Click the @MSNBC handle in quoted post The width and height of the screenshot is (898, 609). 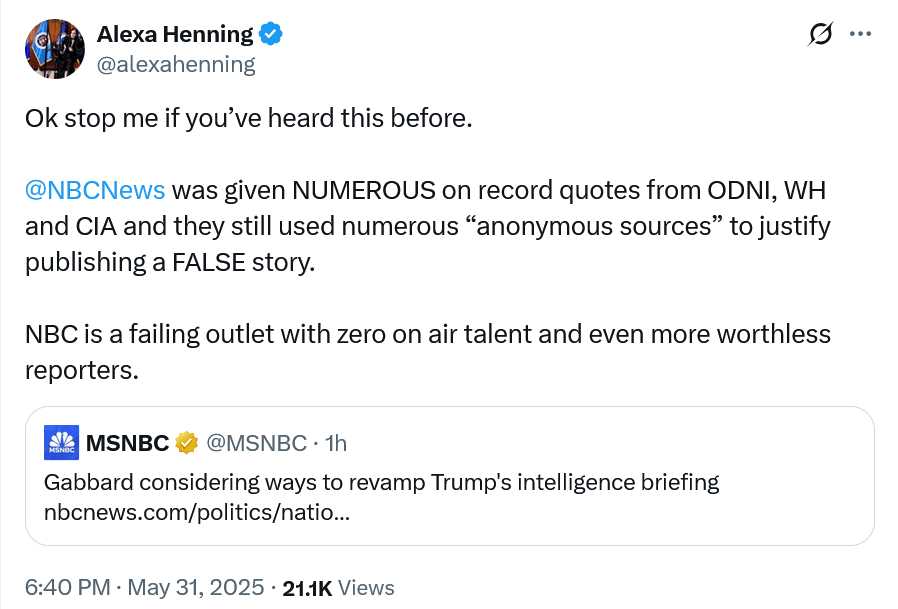256,443
